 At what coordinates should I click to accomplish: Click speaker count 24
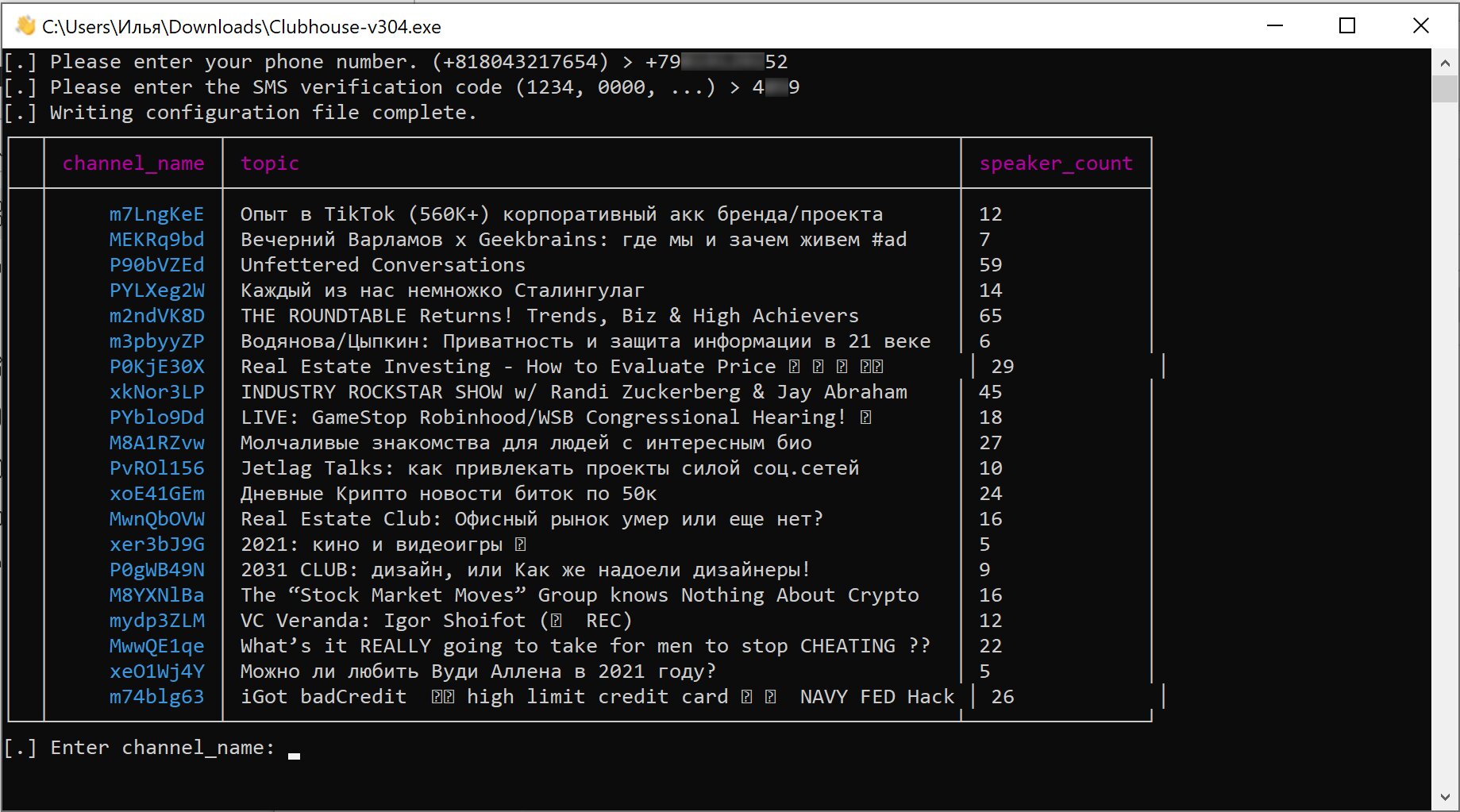click(991, 494)
